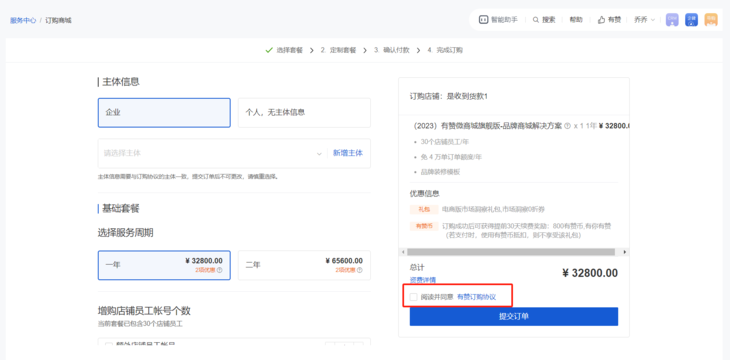Open the dark blue app icon in header
Image resolution: width=730 pixels, height=360 pixels.
point(691,20)
